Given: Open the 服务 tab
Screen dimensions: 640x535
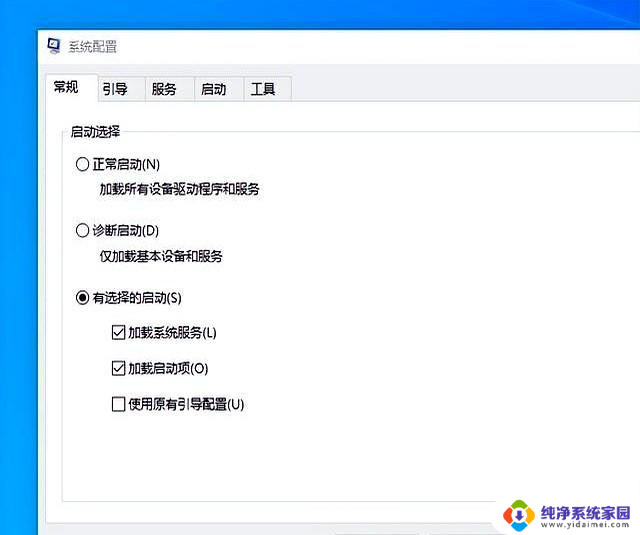Looking at the screenshot, I should (170, 89).
